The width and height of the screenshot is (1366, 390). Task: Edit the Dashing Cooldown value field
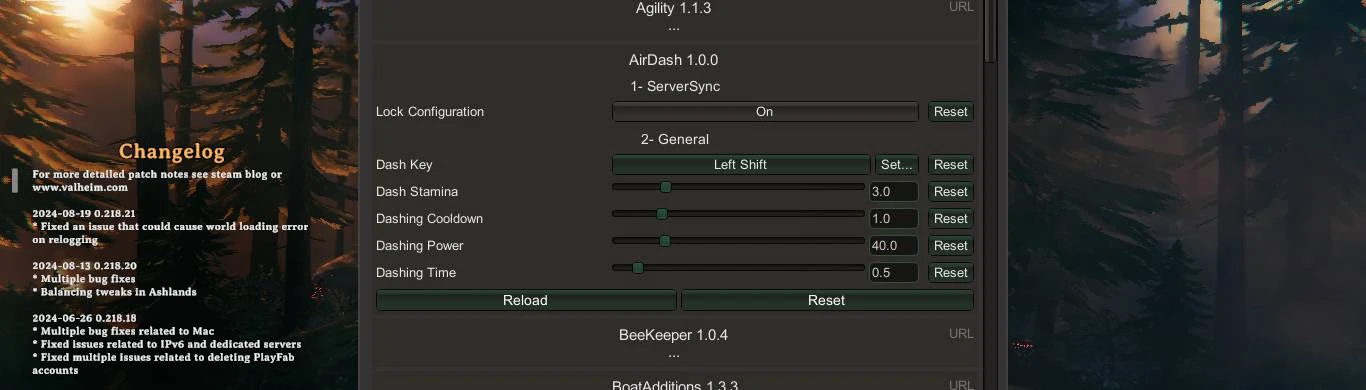pos(893,219)
